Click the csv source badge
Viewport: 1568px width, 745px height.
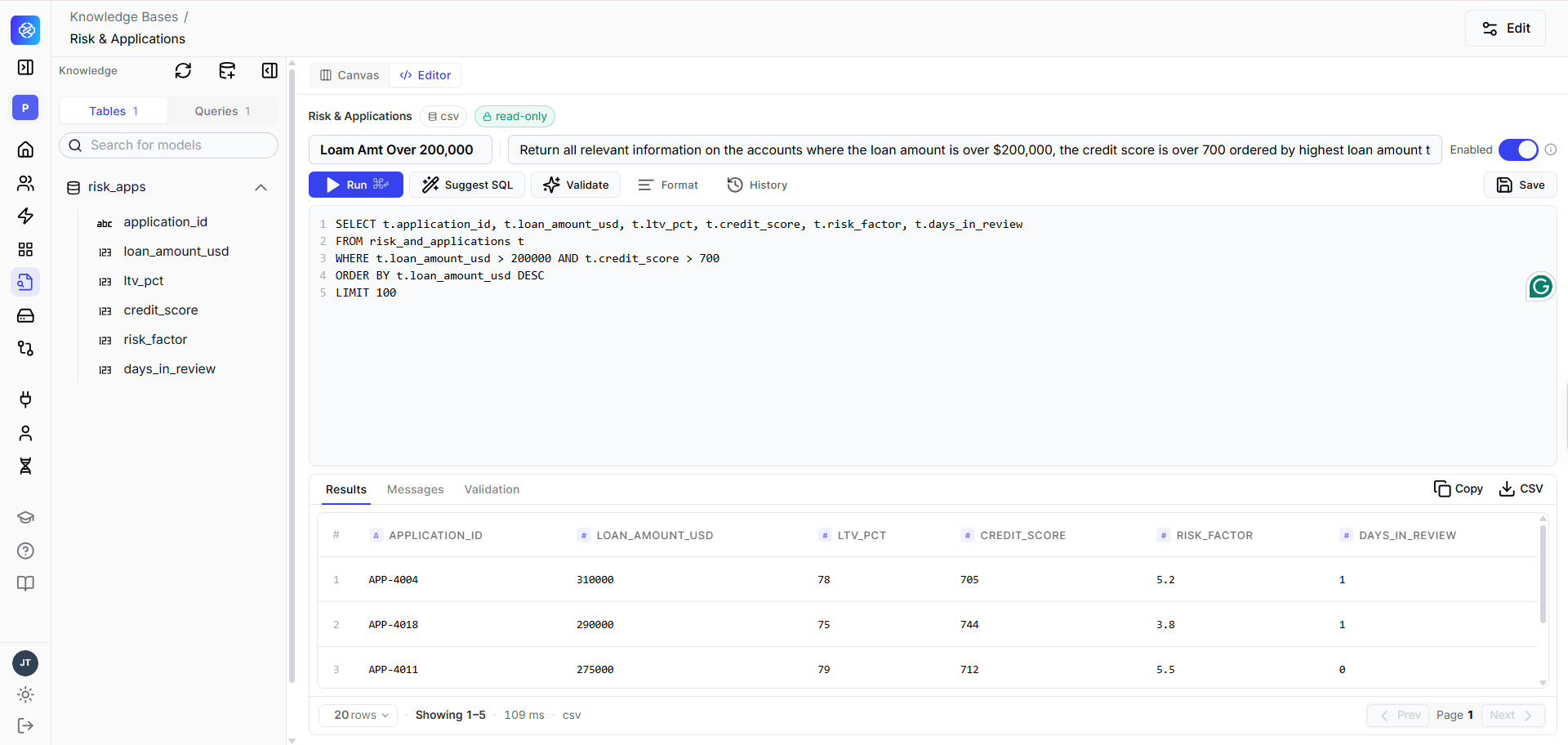443,117
